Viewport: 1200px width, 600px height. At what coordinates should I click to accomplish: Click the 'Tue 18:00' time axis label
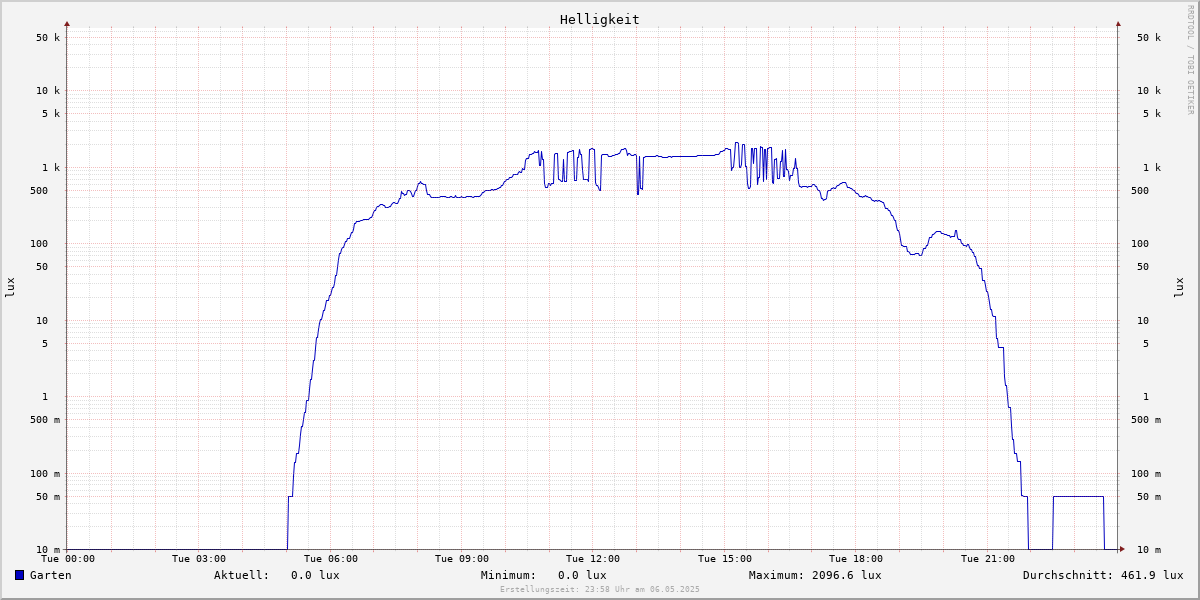coord(856,559)
